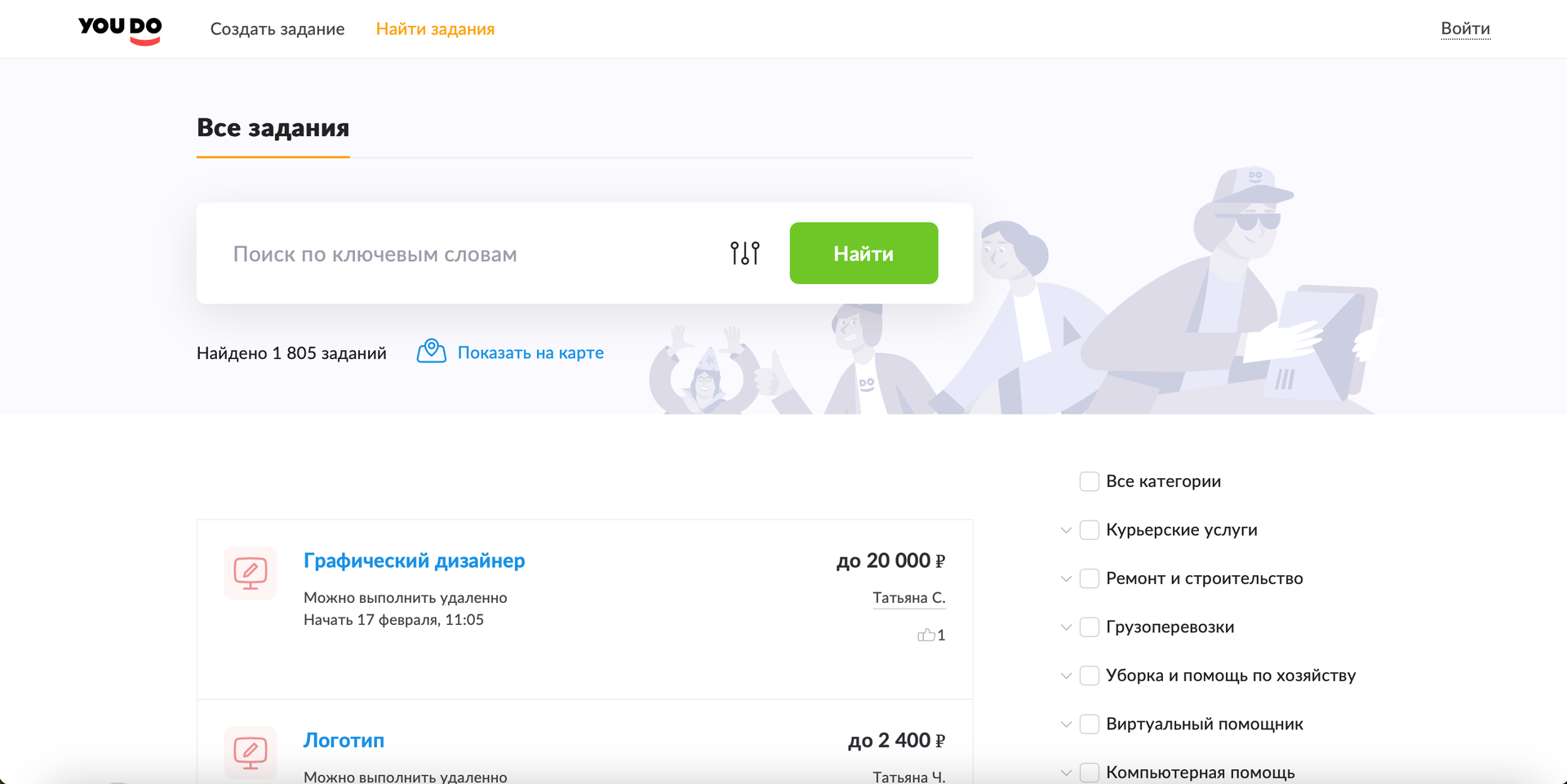Check the Компьютерная помощь checkbox
Screen dimensions: 1567x784
point(1089,773)
